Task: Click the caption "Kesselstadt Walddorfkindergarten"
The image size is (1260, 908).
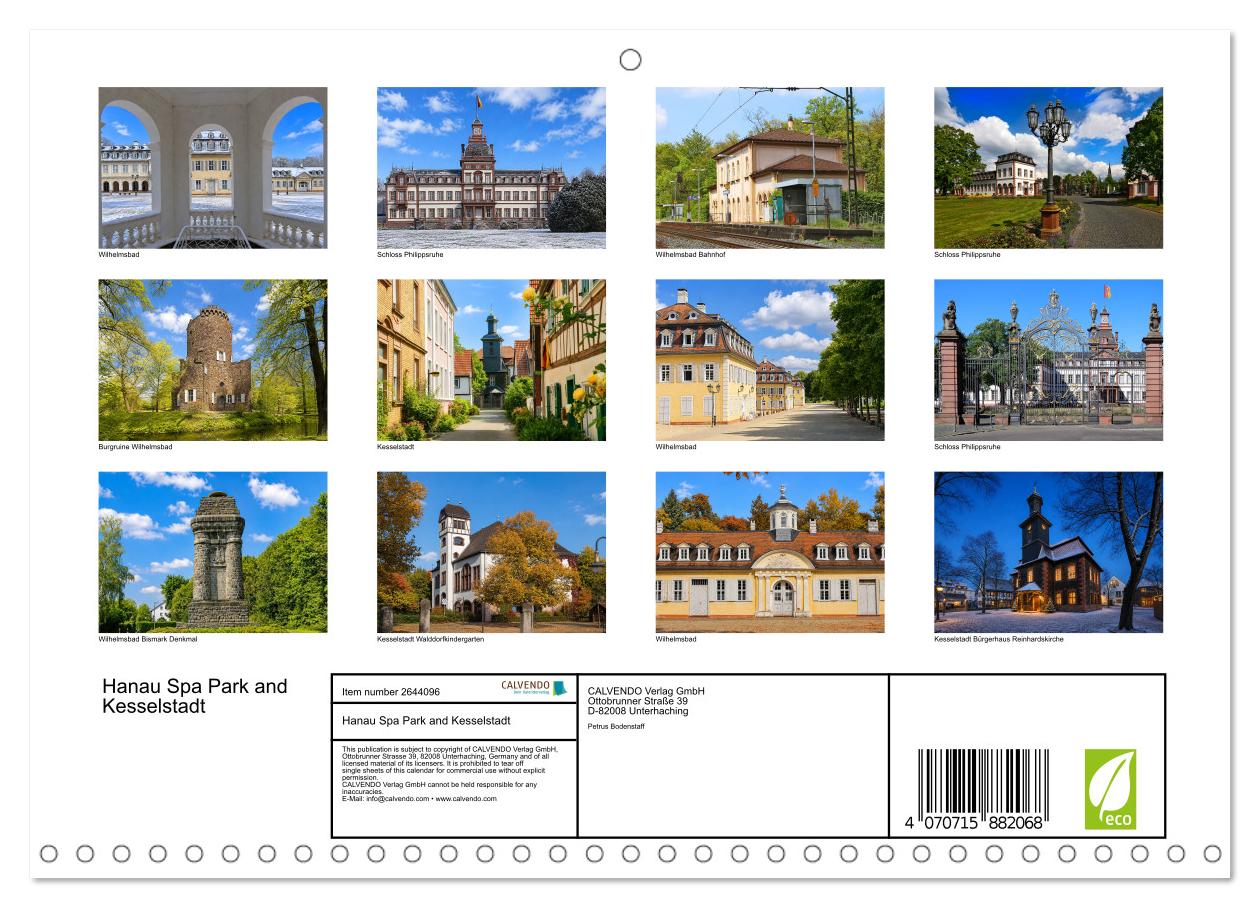Action: (430, 639)
